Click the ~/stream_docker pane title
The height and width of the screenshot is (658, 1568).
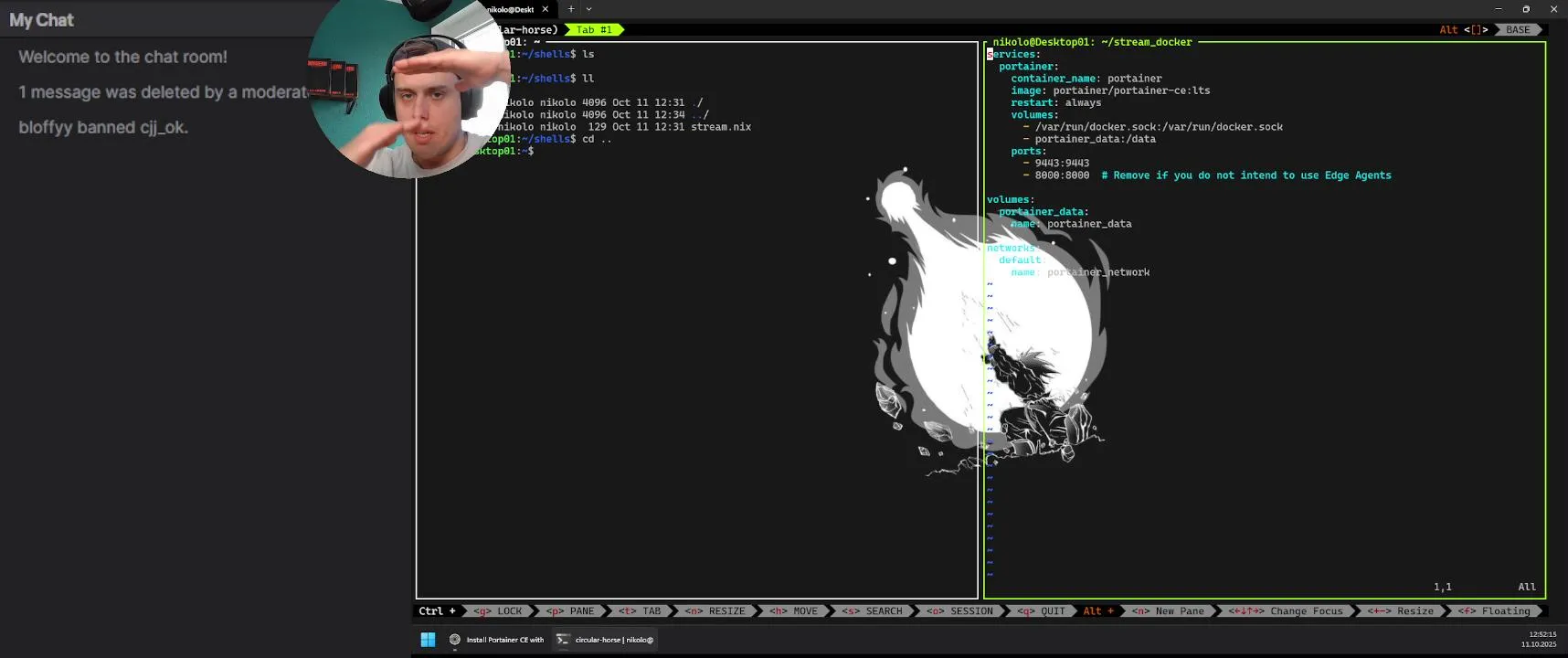coord(1092,42)
